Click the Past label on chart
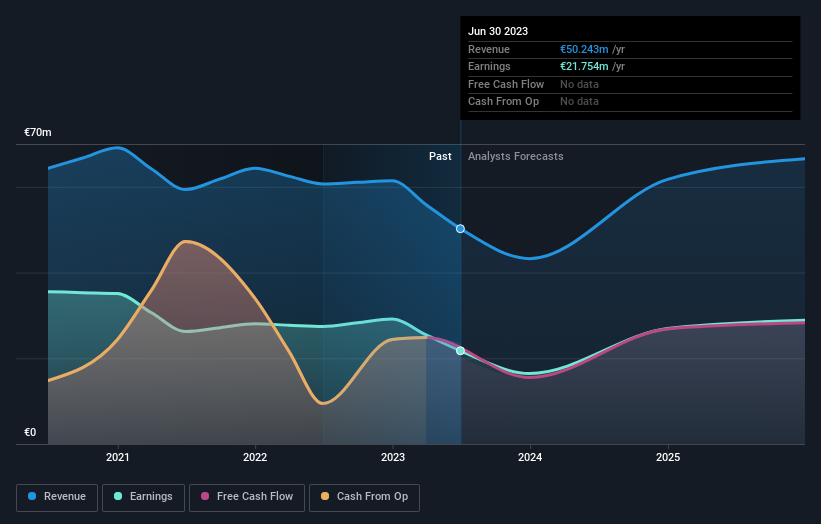This screenshot has width=821, height=524. [x=440, y=156]
